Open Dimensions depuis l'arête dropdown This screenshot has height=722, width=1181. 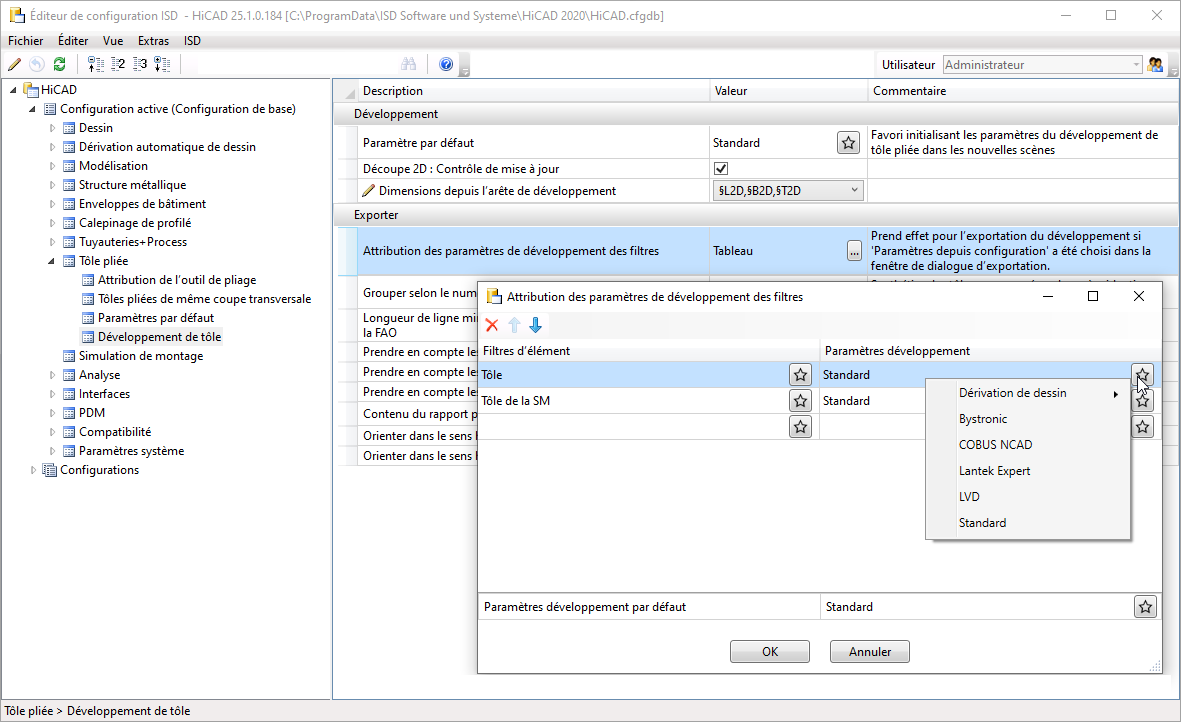pos(854,190)
